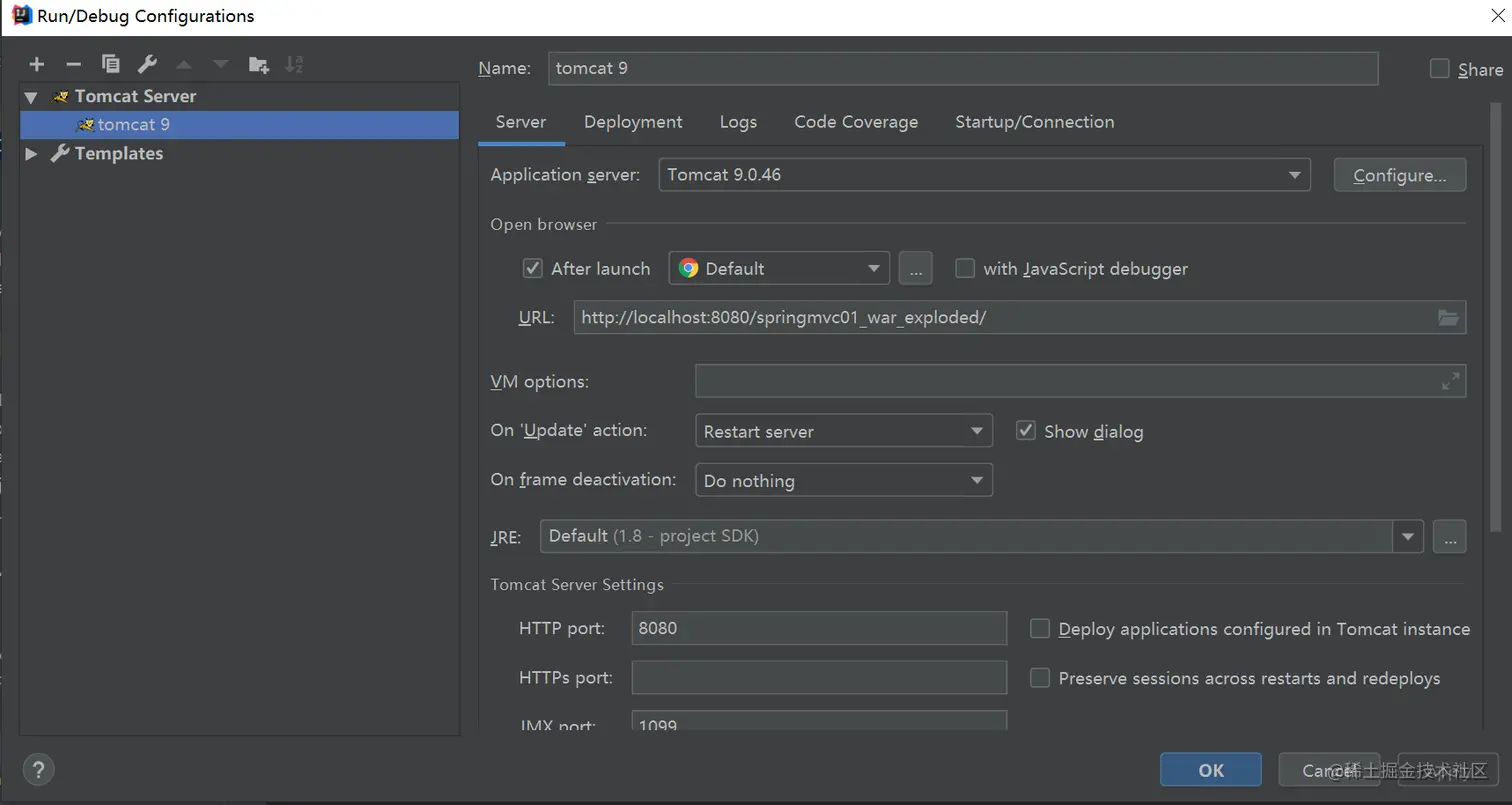
Task: Click the Remove Configuration minus icon
Action: click(x=73, y=65)
